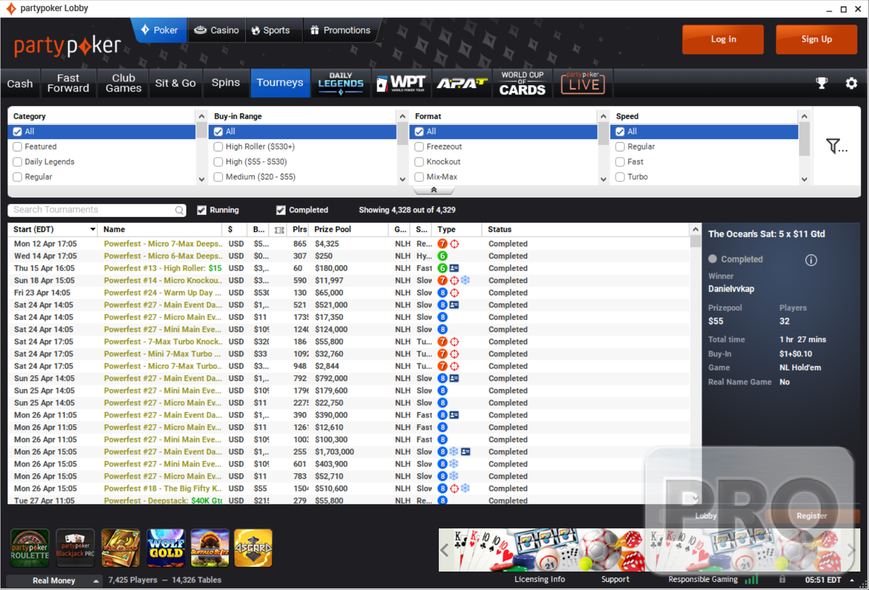Click tournament list vertical scrollbar thumb
Screen dimensions: 869x590
point(695,242)
